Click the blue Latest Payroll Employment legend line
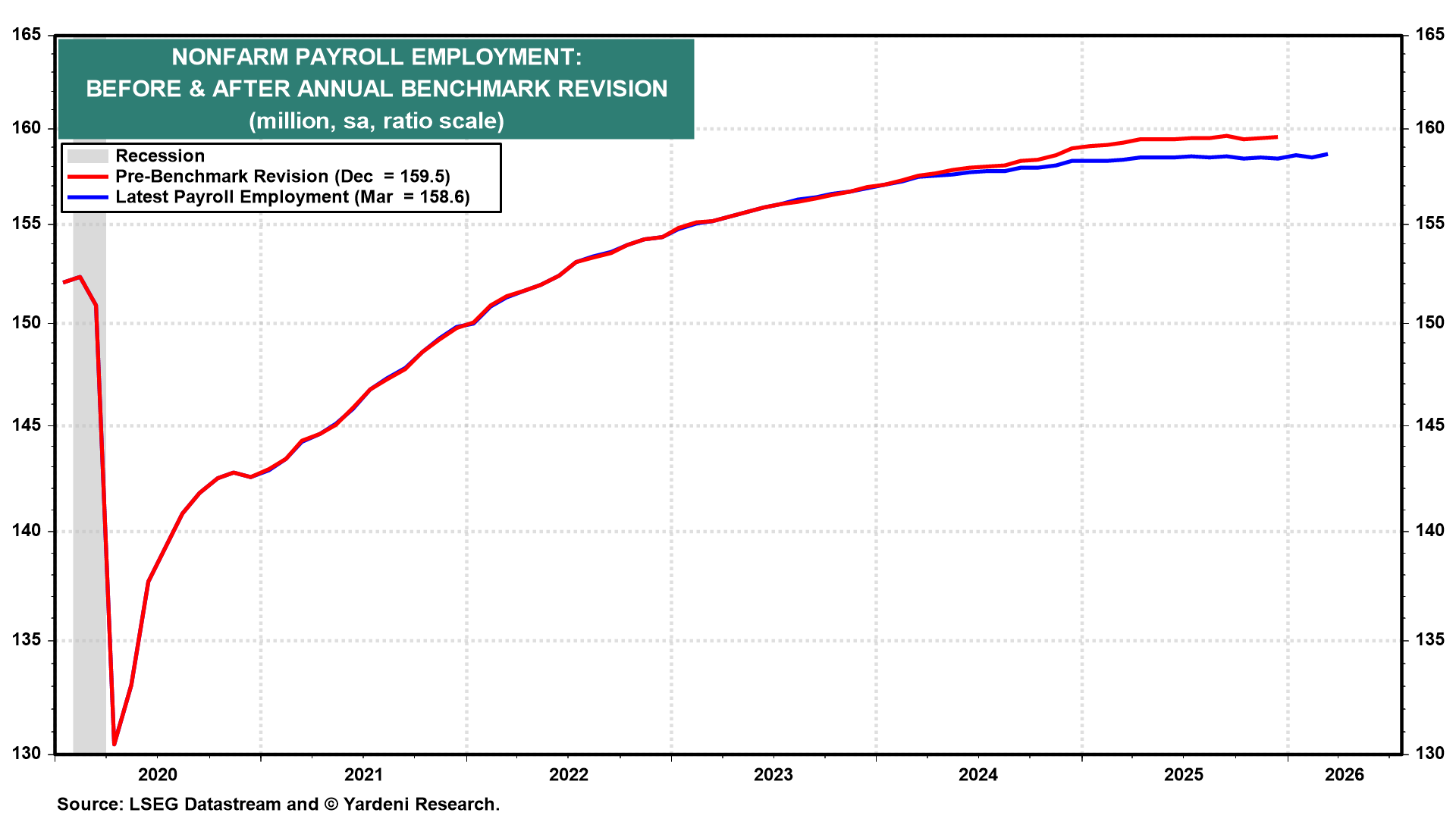 coord(89,197)
